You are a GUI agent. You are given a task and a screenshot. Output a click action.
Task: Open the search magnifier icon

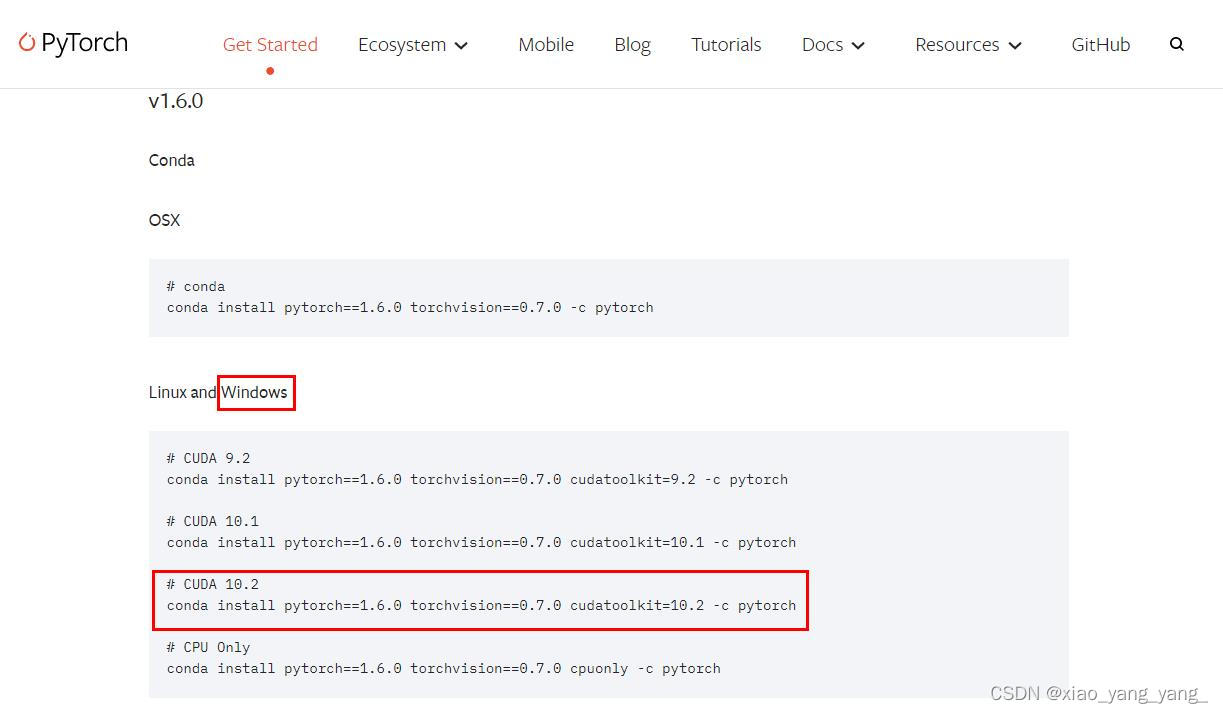[1177, 44]
